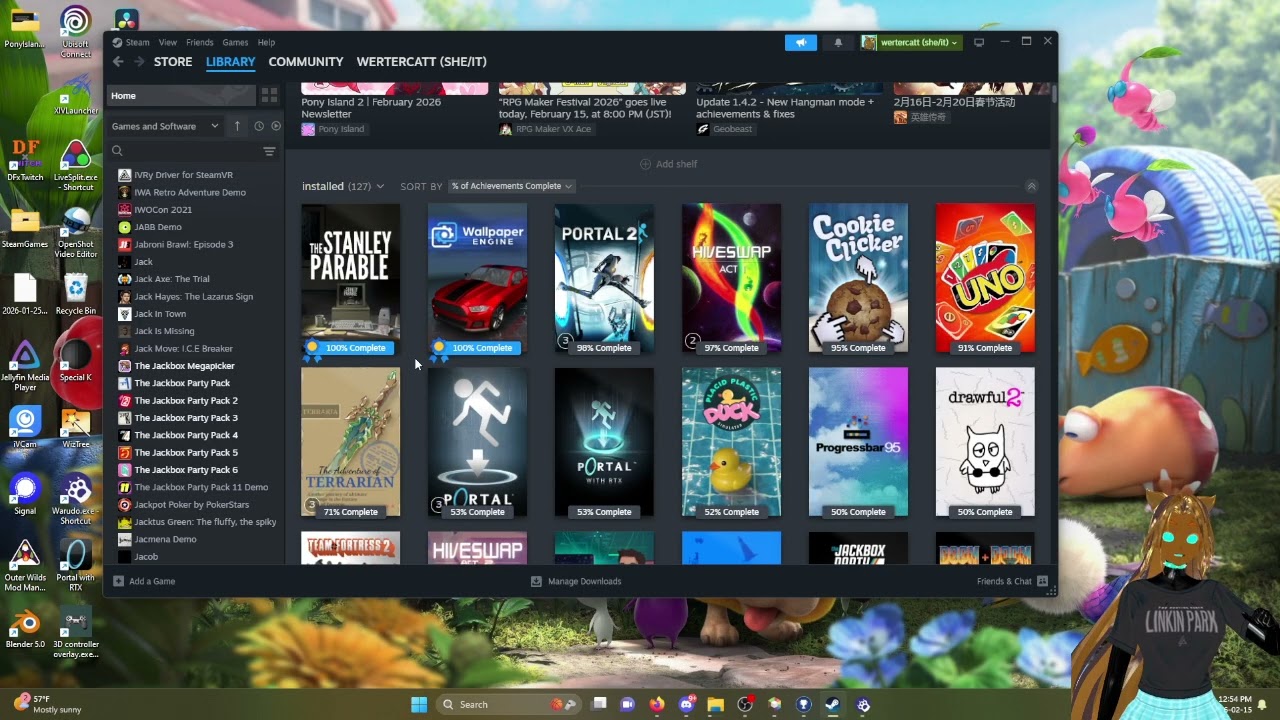Select IVRy Driver for SteamVR in list
The image size is (1280, 720).
[x=183, y=175]
